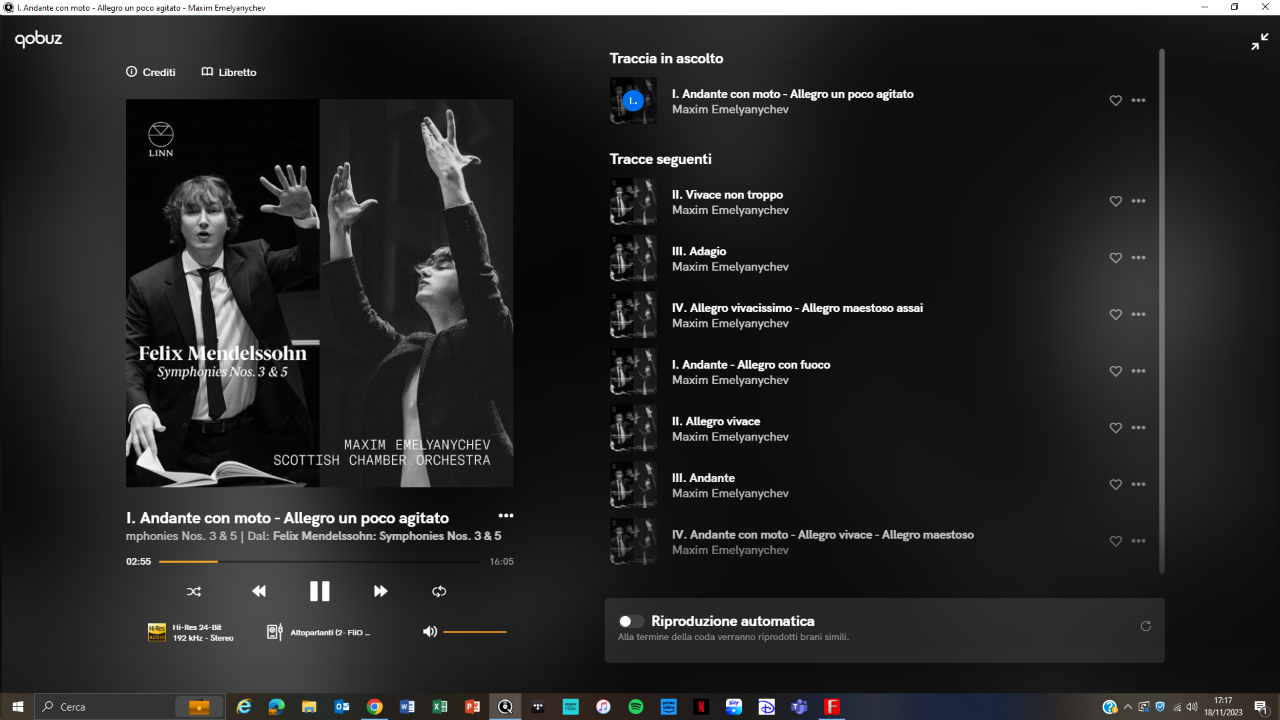Open the options menu for III. Andante
Viewport: 1280px width, 720px height.
click(x=1138, y=485)
